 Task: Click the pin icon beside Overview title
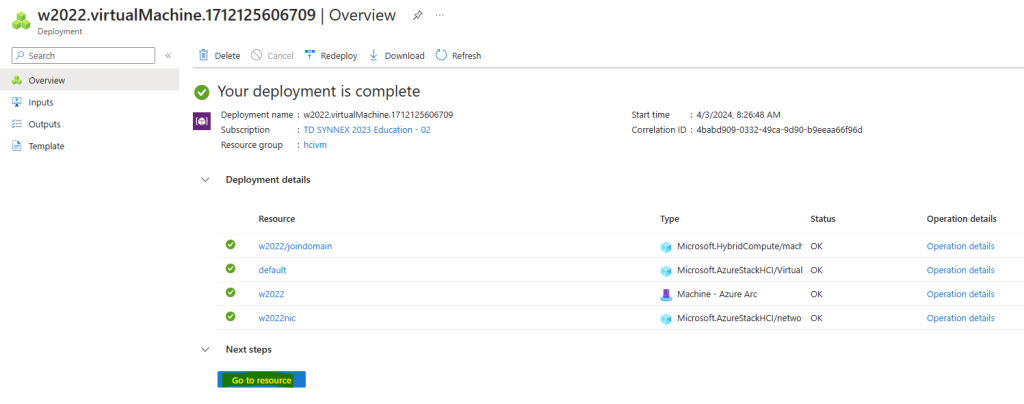[x=417, y=15]
